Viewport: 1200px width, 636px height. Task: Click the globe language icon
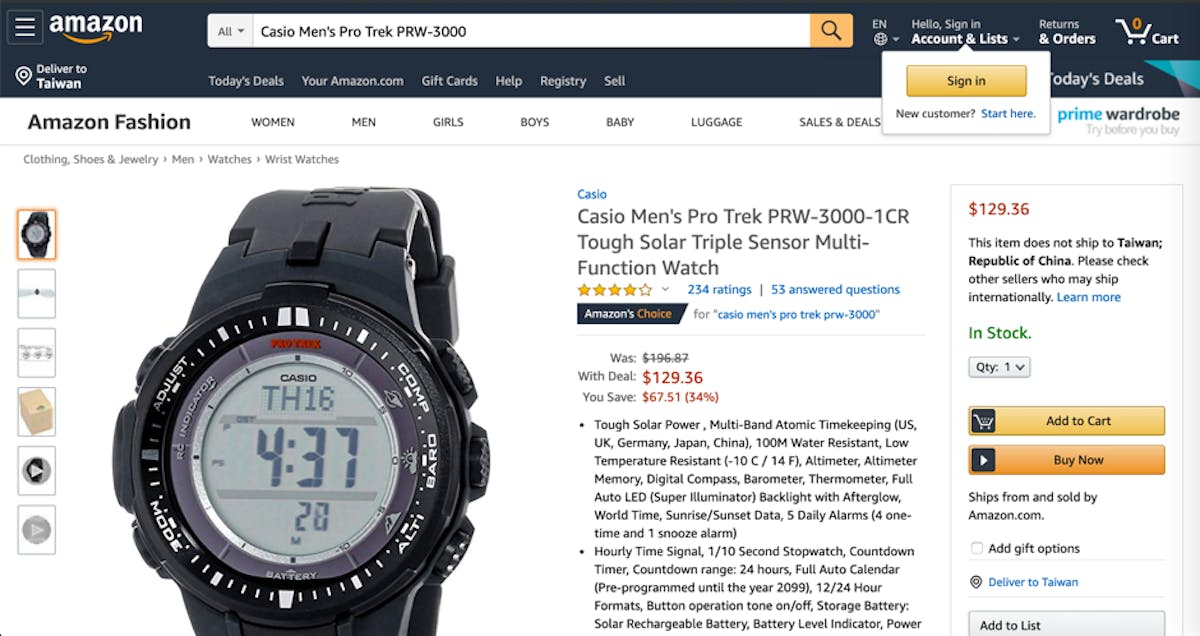880,39
